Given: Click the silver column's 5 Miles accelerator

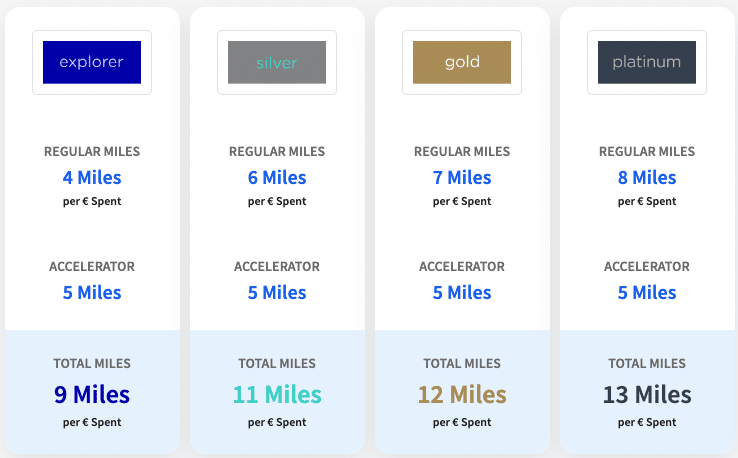Looking at the screenshot, I should coord(277,293).
